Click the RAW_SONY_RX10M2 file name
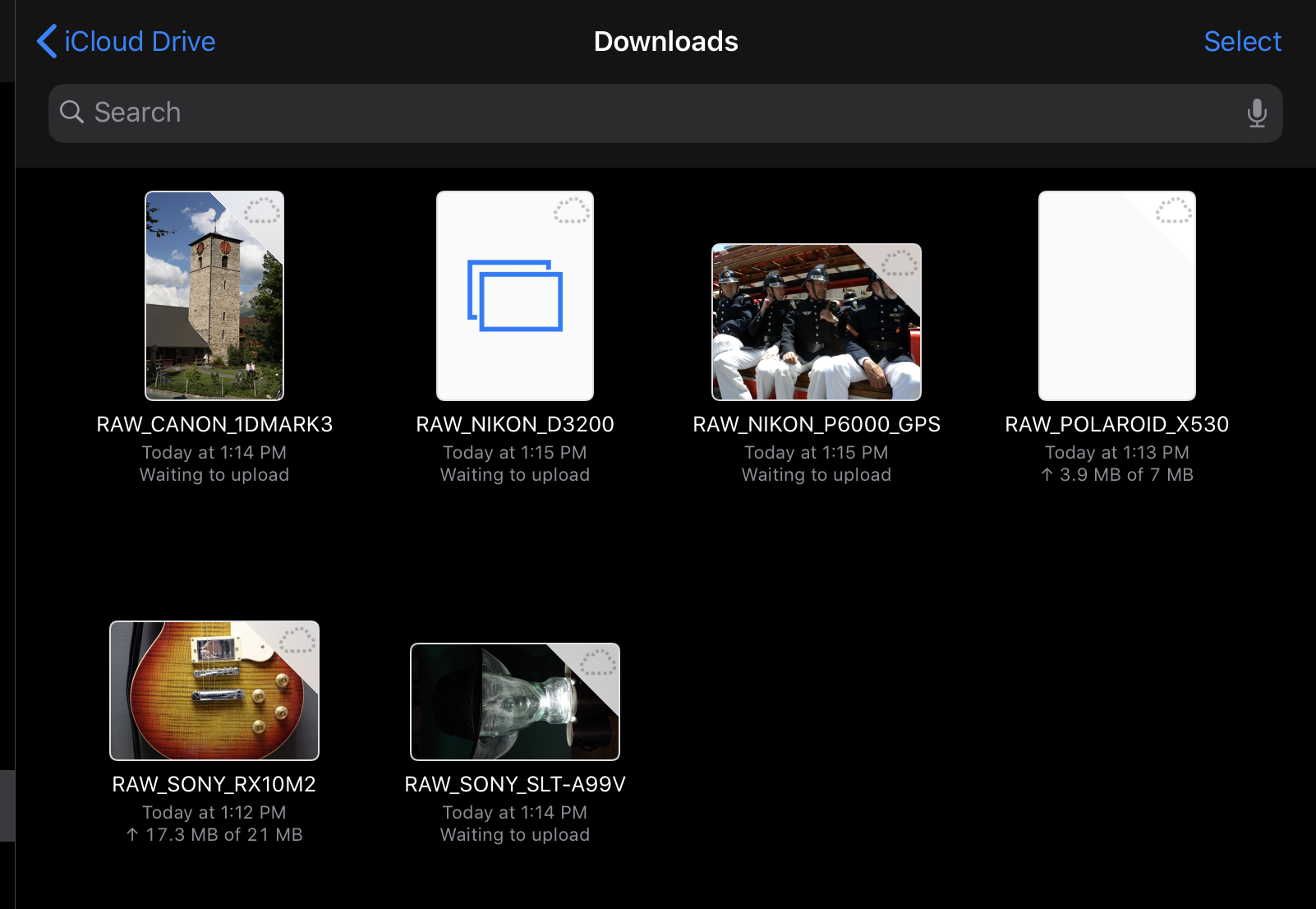Image resolution: width=1316 pixels, height=909 pixels. (214, 784)
